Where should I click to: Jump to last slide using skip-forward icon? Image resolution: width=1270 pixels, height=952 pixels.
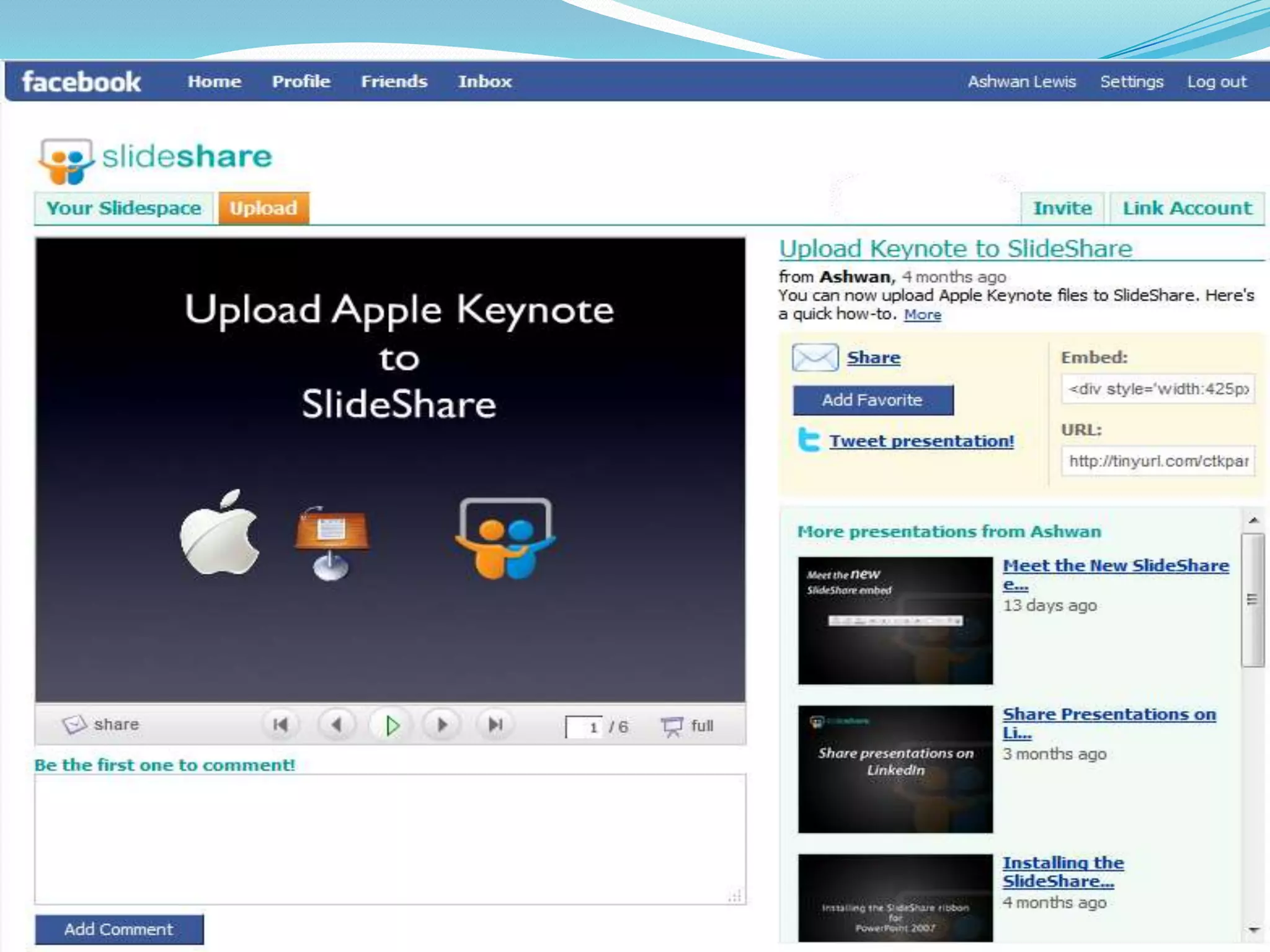495,725
